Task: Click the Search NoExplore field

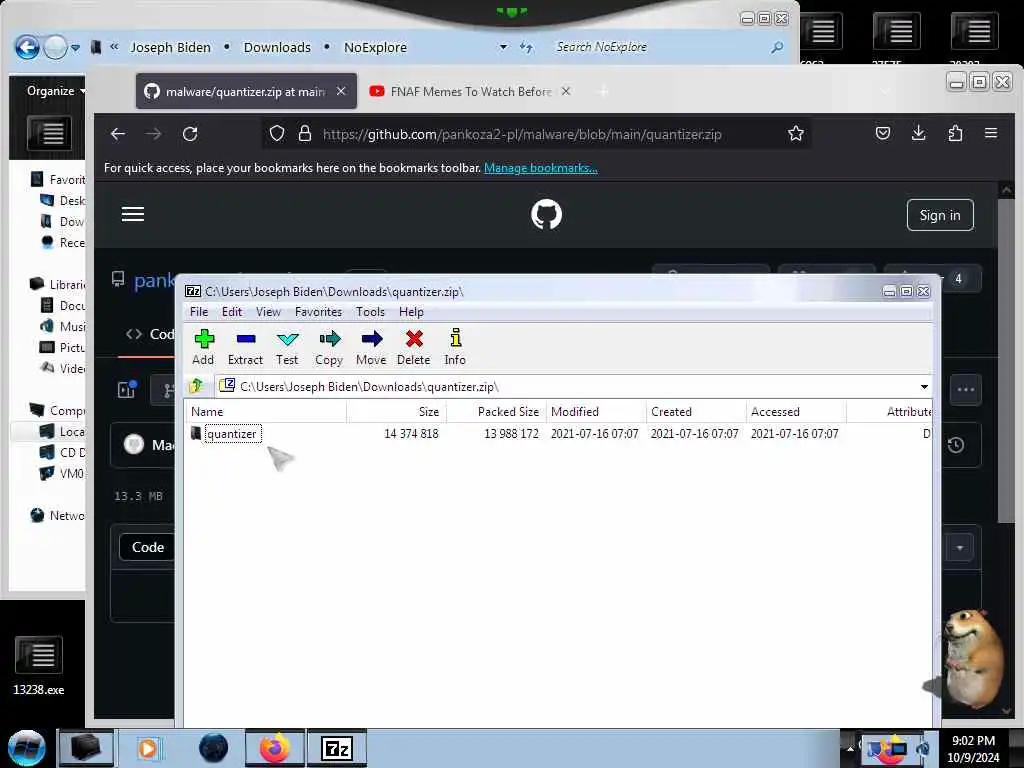Action: click(666, 47)
